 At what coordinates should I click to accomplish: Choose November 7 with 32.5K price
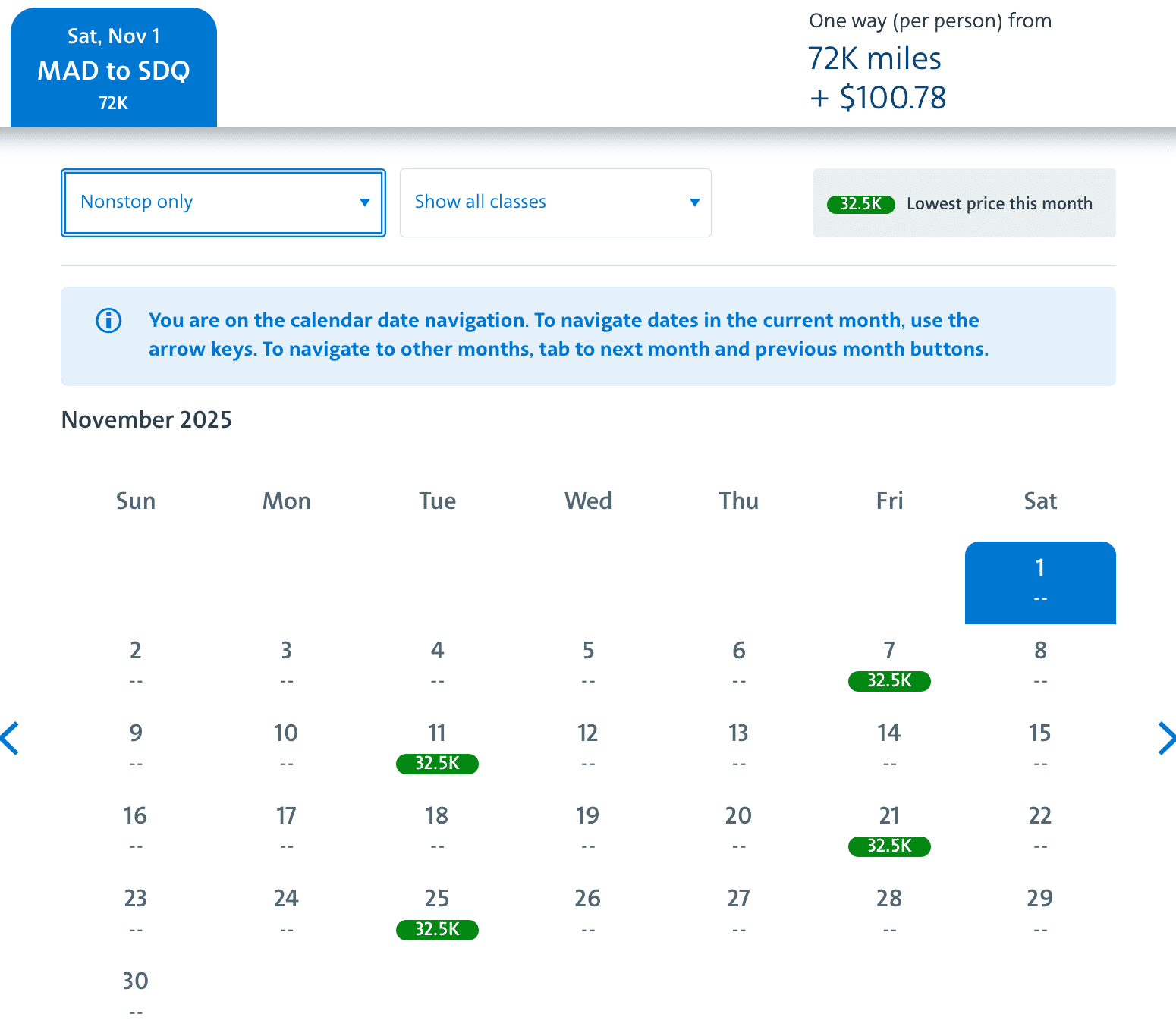pos(889,665)
